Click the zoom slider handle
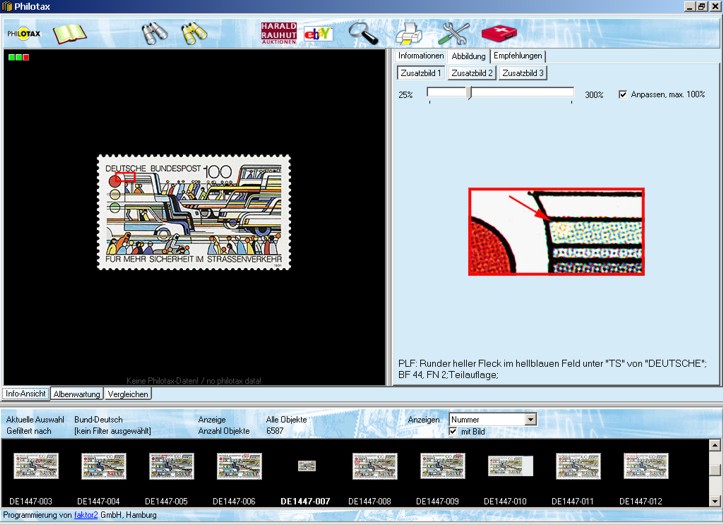723x525 pixels. pos(469,93)
